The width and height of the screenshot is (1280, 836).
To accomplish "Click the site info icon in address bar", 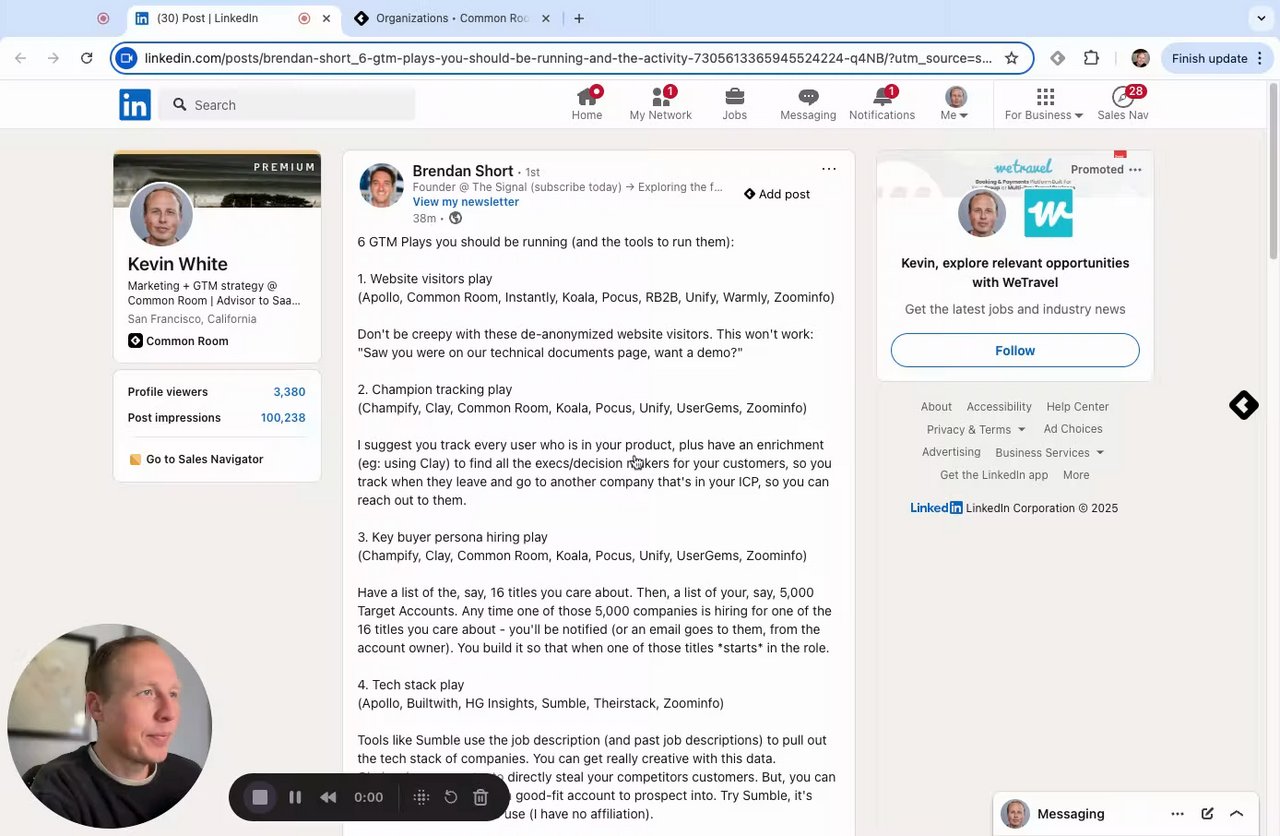I will coord(126,58).
